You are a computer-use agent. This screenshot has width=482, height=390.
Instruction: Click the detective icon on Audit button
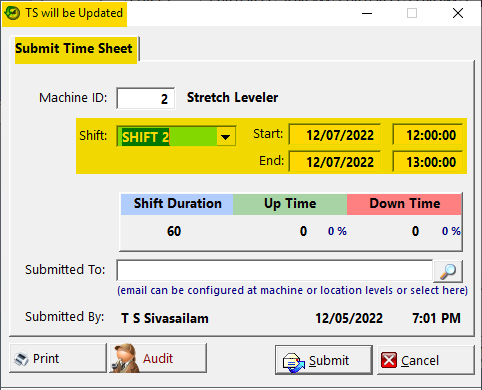coord(125,358)
